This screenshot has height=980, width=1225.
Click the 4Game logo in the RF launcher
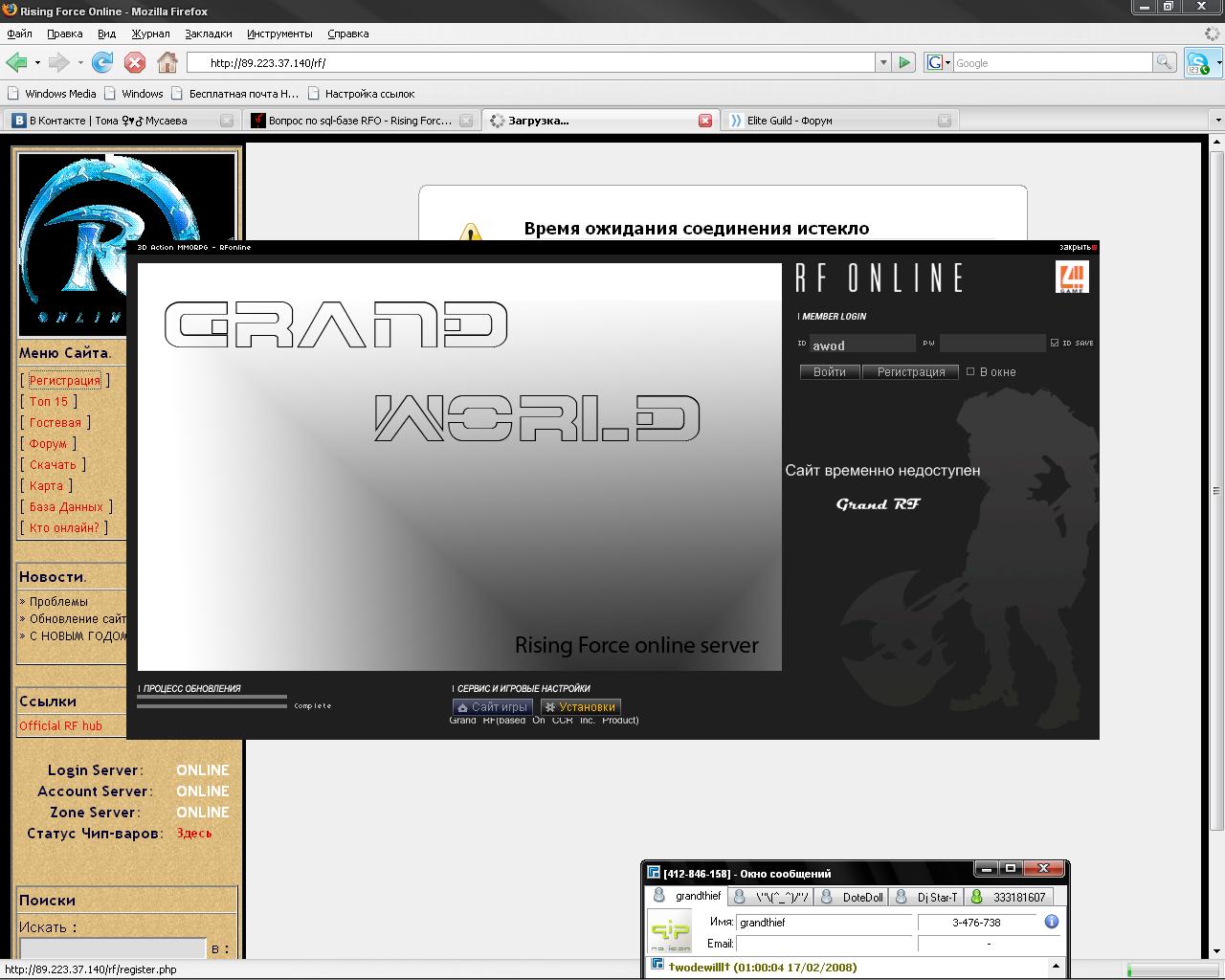coord(1072,278)
